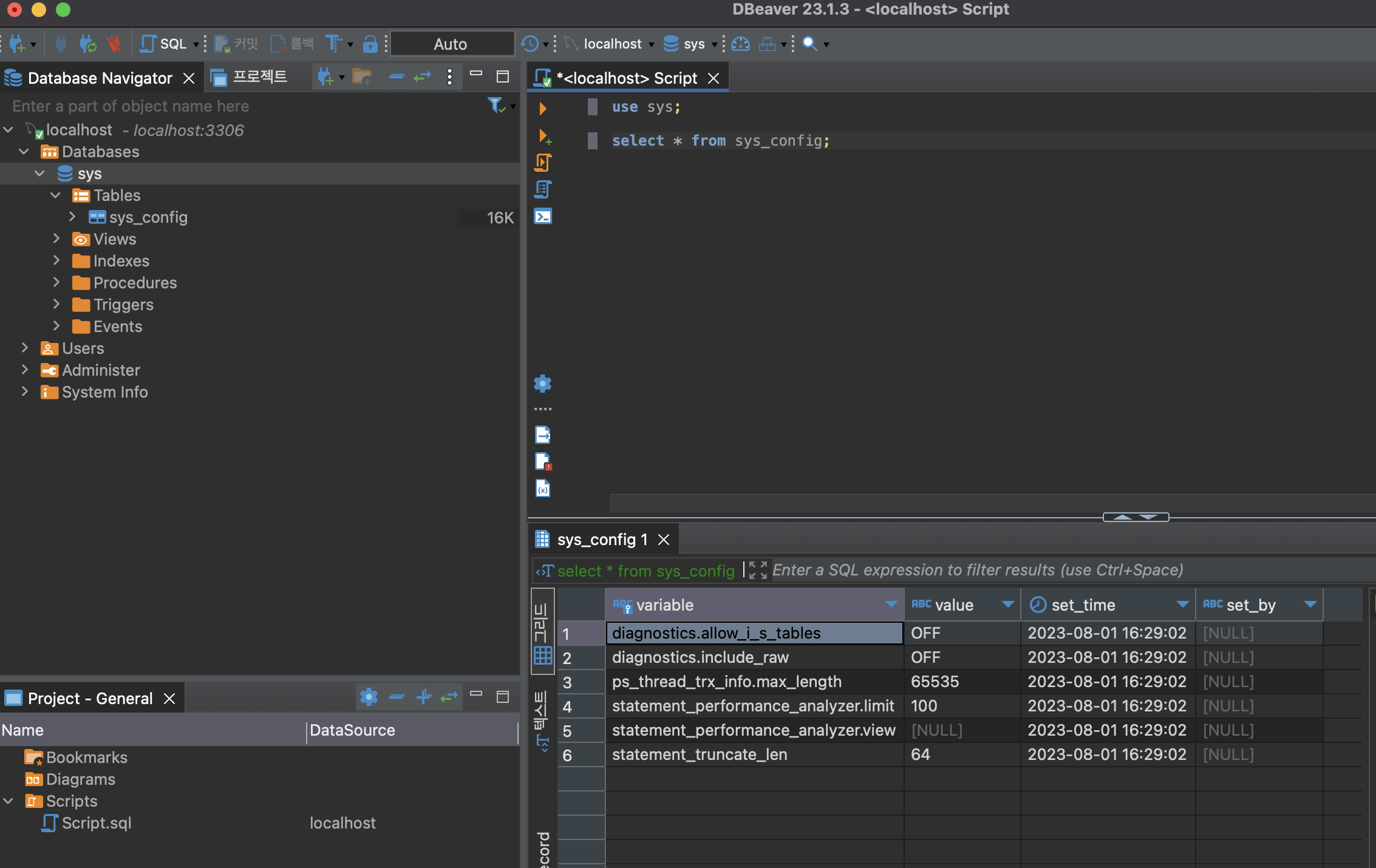The image size is (1376, 868).
Task: Open Script.sql in project panel
Action: click(86, 823)
